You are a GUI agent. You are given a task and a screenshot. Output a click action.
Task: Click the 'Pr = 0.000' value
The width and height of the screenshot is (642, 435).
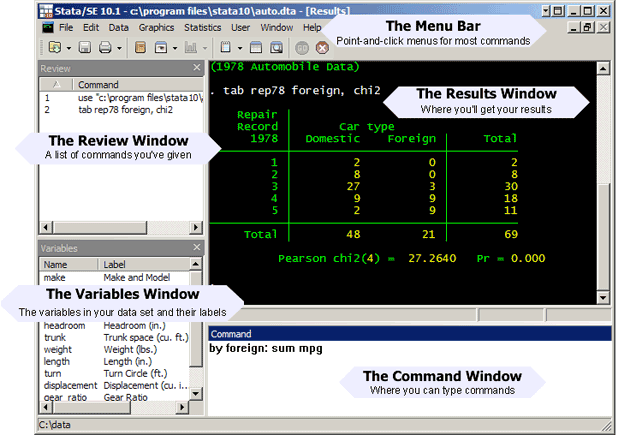[511, 258]
